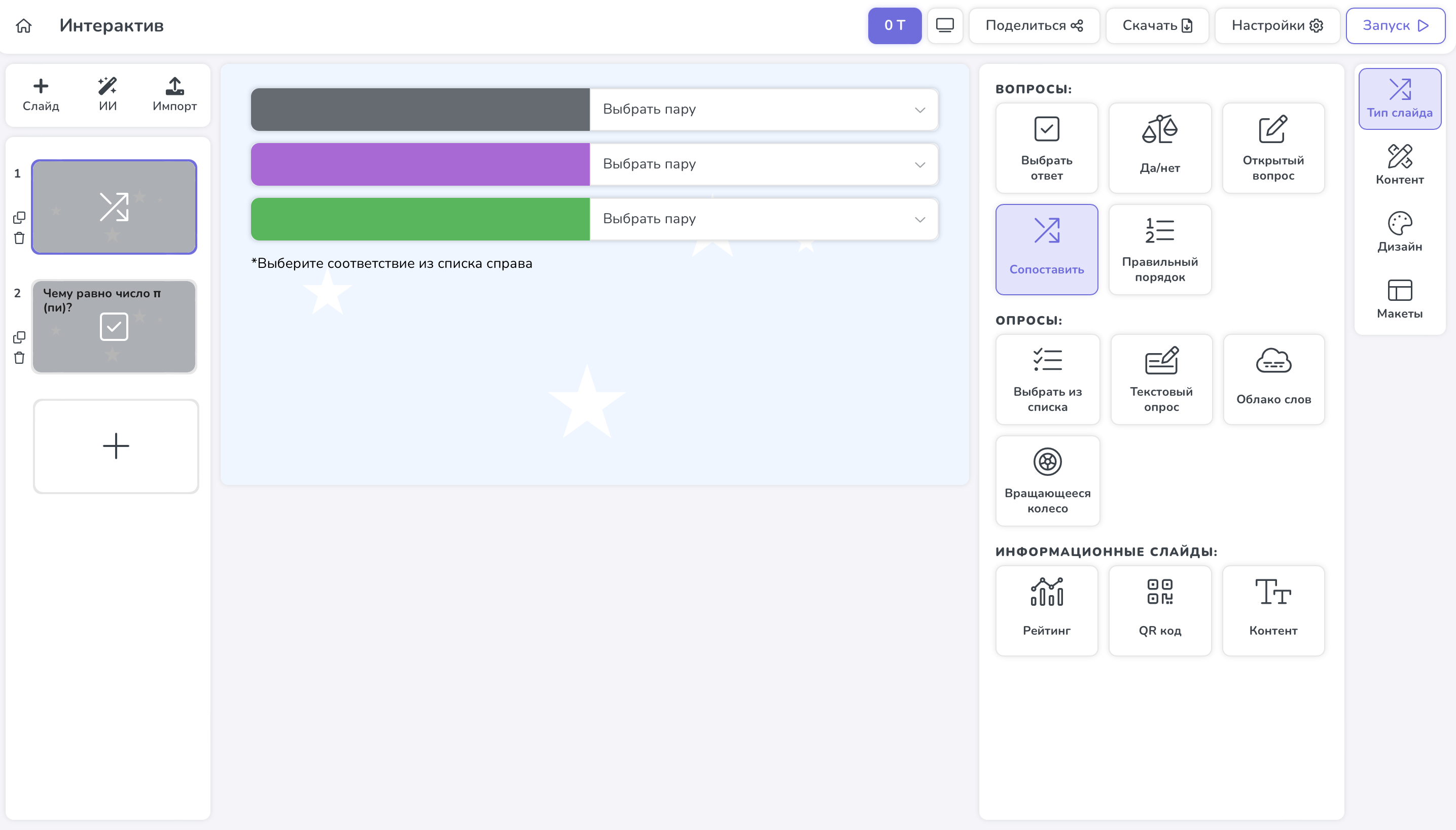Delete slide 2 with its trash icon
Screen dimensions: 1456x830
tap(19, 358)
